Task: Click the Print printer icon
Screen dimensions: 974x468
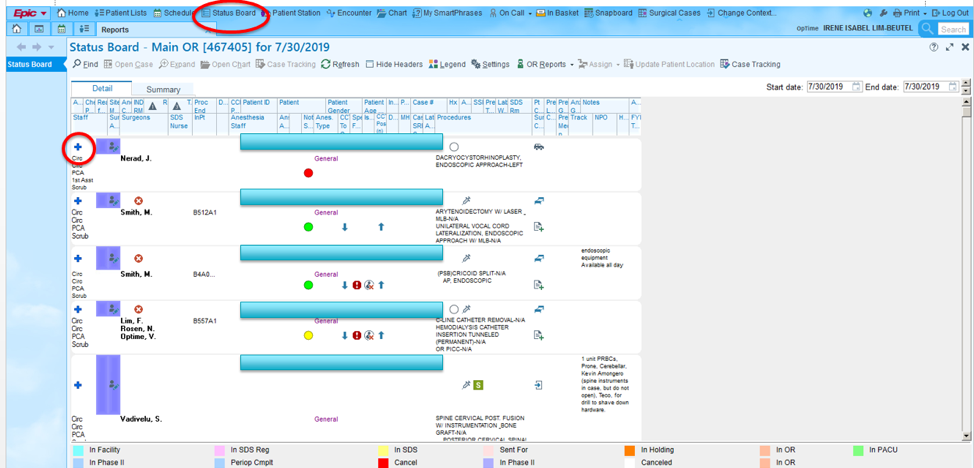Action: (x=897, y=13)
